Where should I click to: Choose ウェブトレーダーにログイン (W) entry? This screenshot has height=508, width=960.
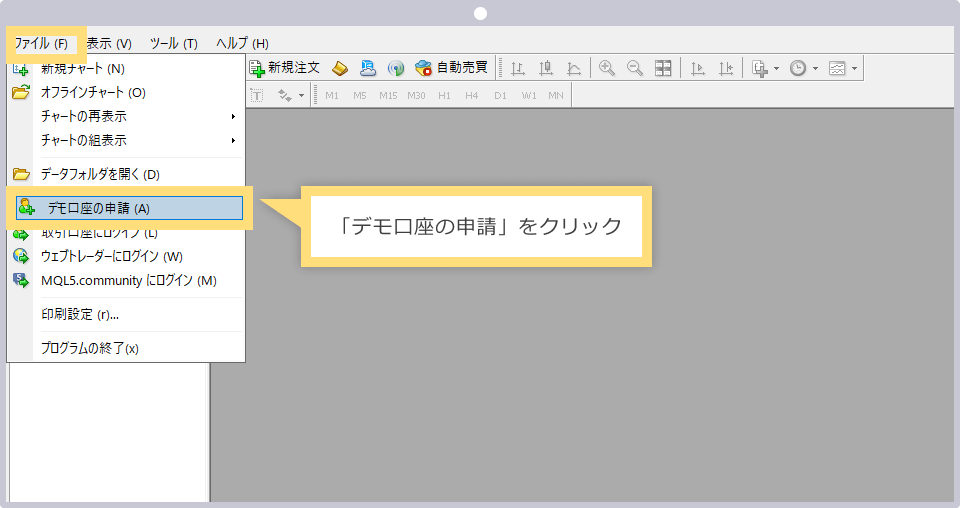point(126,256)
